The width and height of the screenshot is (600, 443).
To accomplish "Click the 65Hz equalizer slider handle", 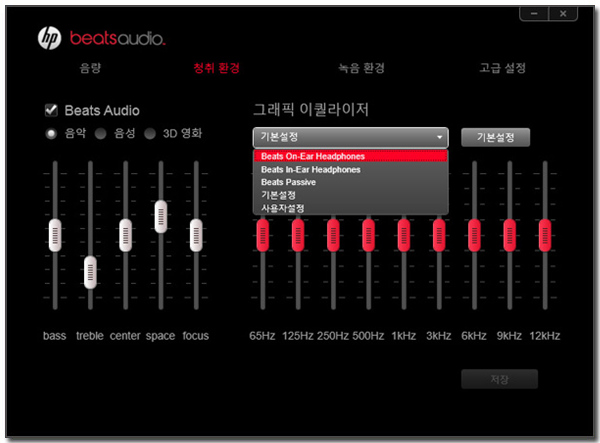I will pos(263,235).
